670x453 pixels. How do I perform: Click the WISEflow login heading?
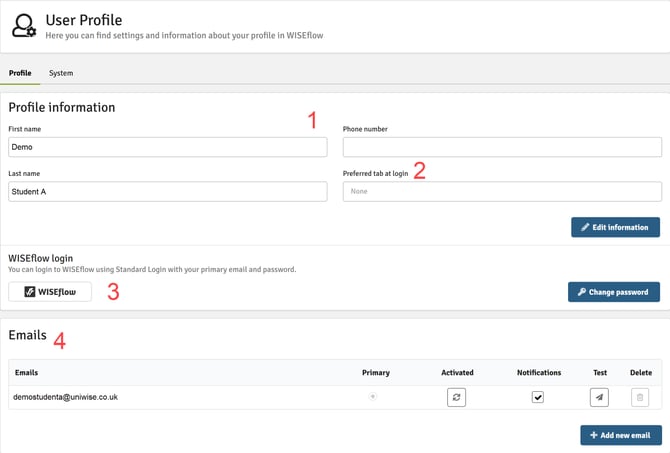click(x=41, y=258)
